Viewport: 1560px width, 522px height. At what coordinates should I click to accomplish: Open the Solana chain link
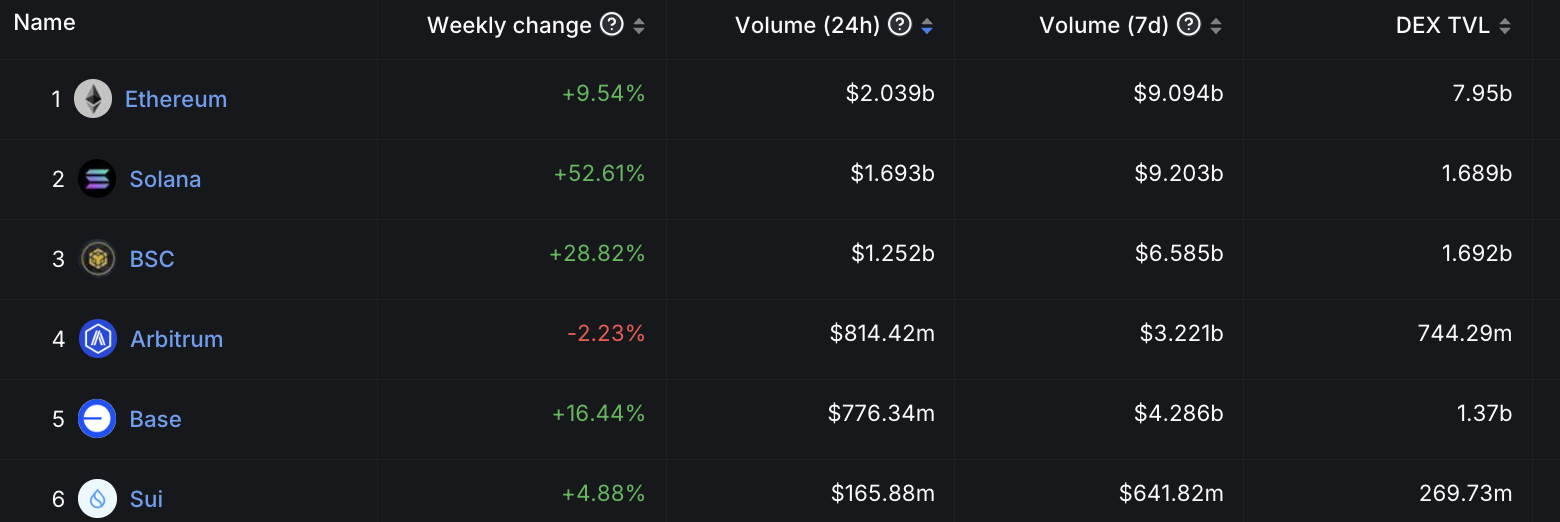pos(165,179)
